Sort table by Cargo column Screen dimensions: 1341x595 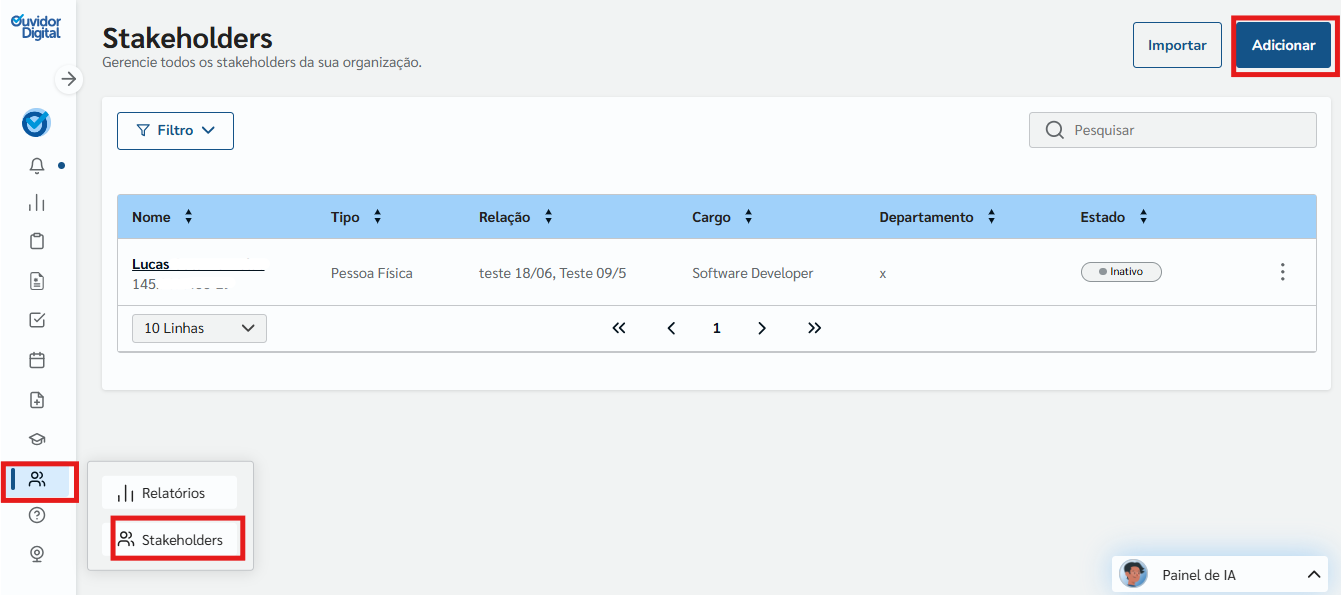(748, 217)
